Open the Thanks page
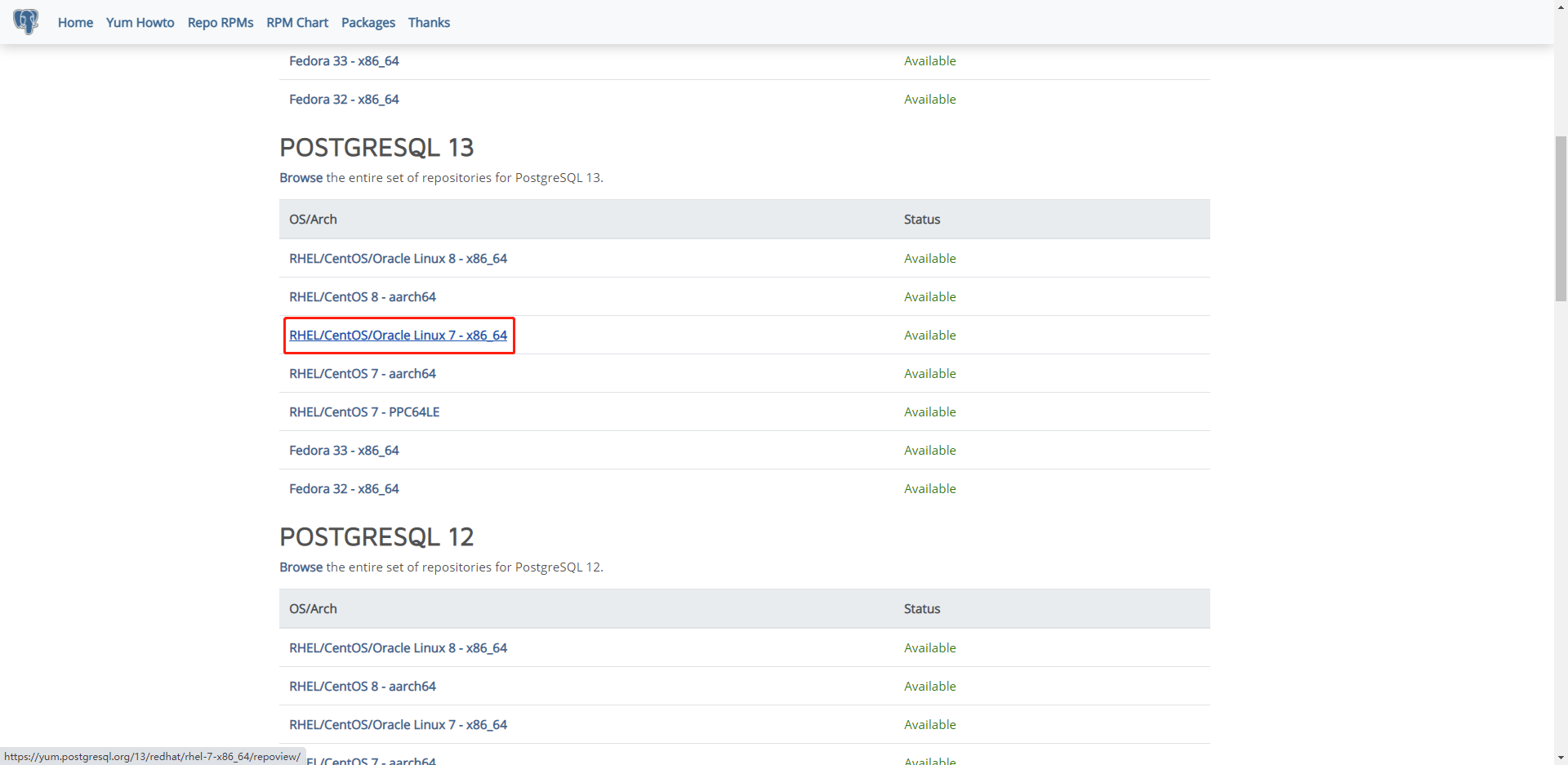Viewport: 1568px width, 765px height. click(x=428, y=22)
